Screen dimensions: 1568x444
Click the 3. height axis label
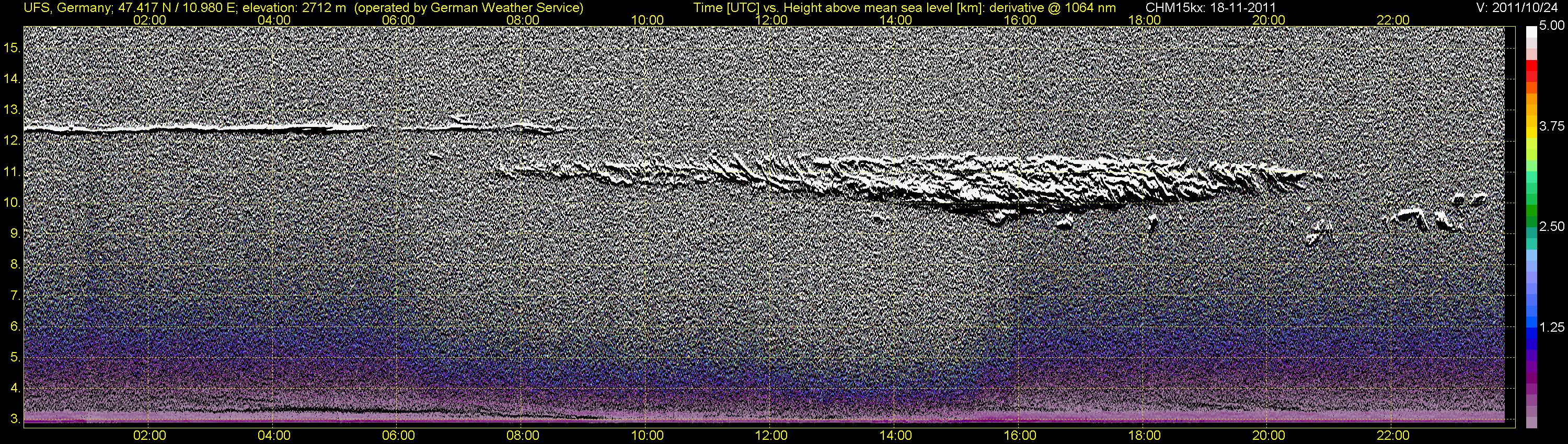tap(15, 419)
